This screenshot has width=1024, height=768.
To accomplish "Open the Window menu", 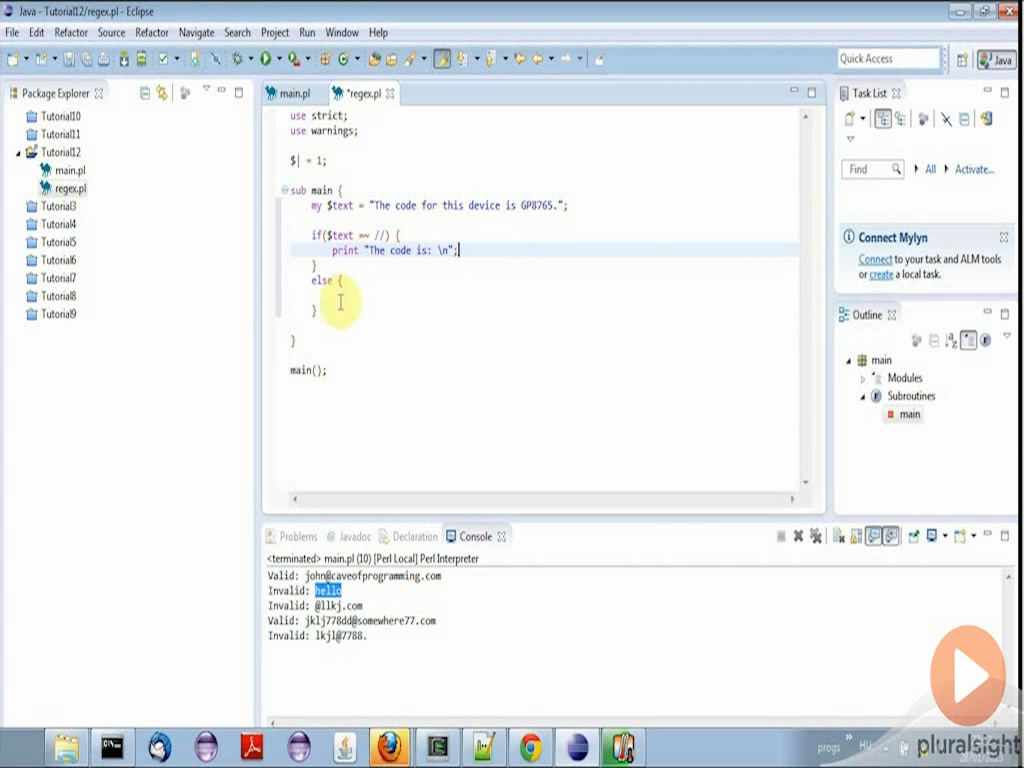I will [342, 33].
